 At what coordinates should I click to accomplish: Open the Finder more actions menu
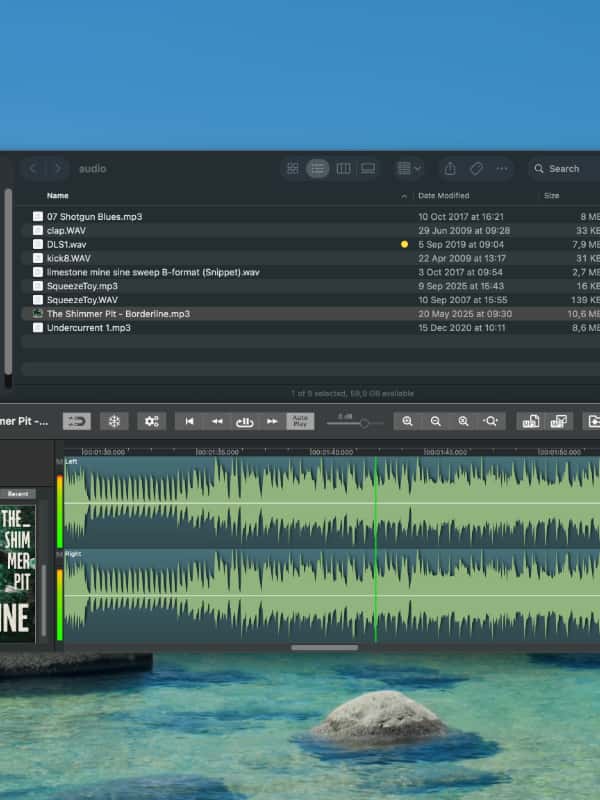point(502,169)
